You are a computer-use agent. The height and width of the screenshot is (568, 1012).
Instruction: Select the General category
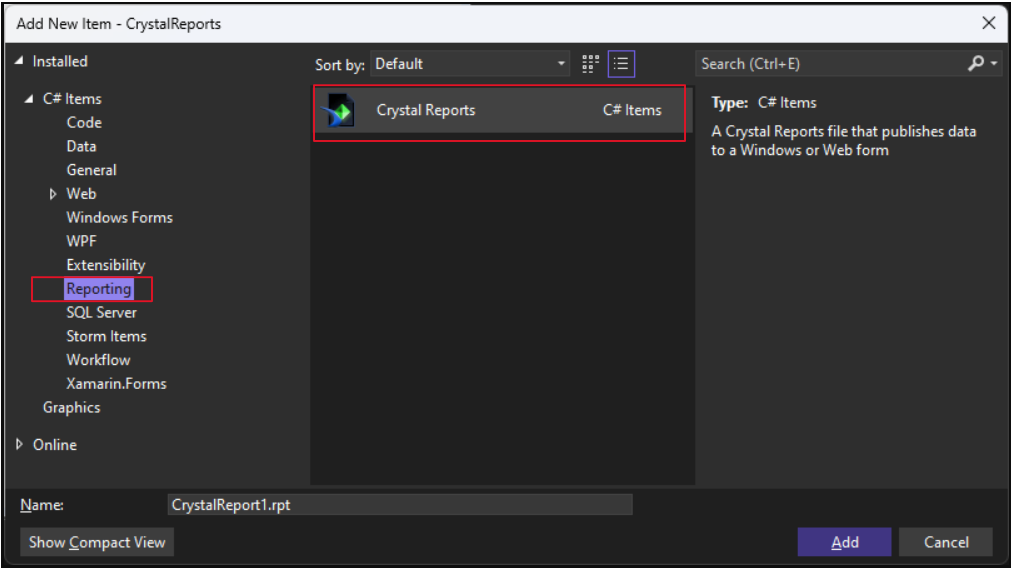[x=92, y=170]
